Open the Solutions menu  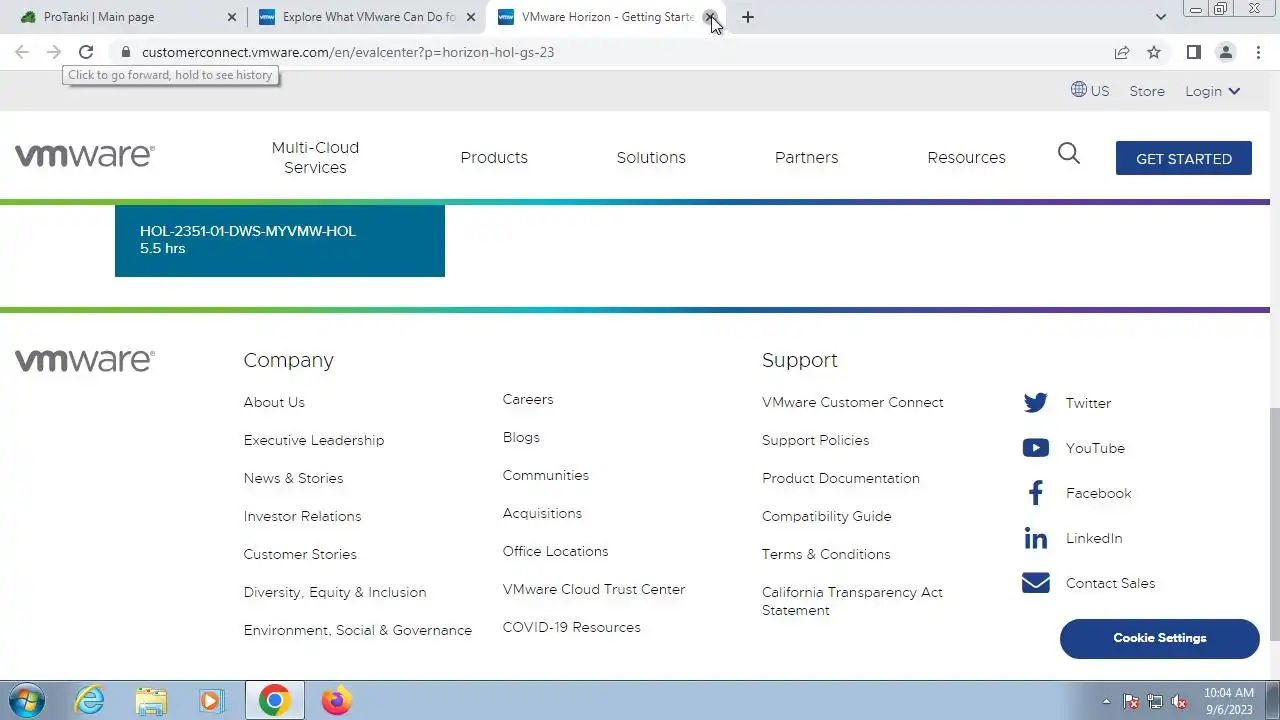[x=651, y=157]
